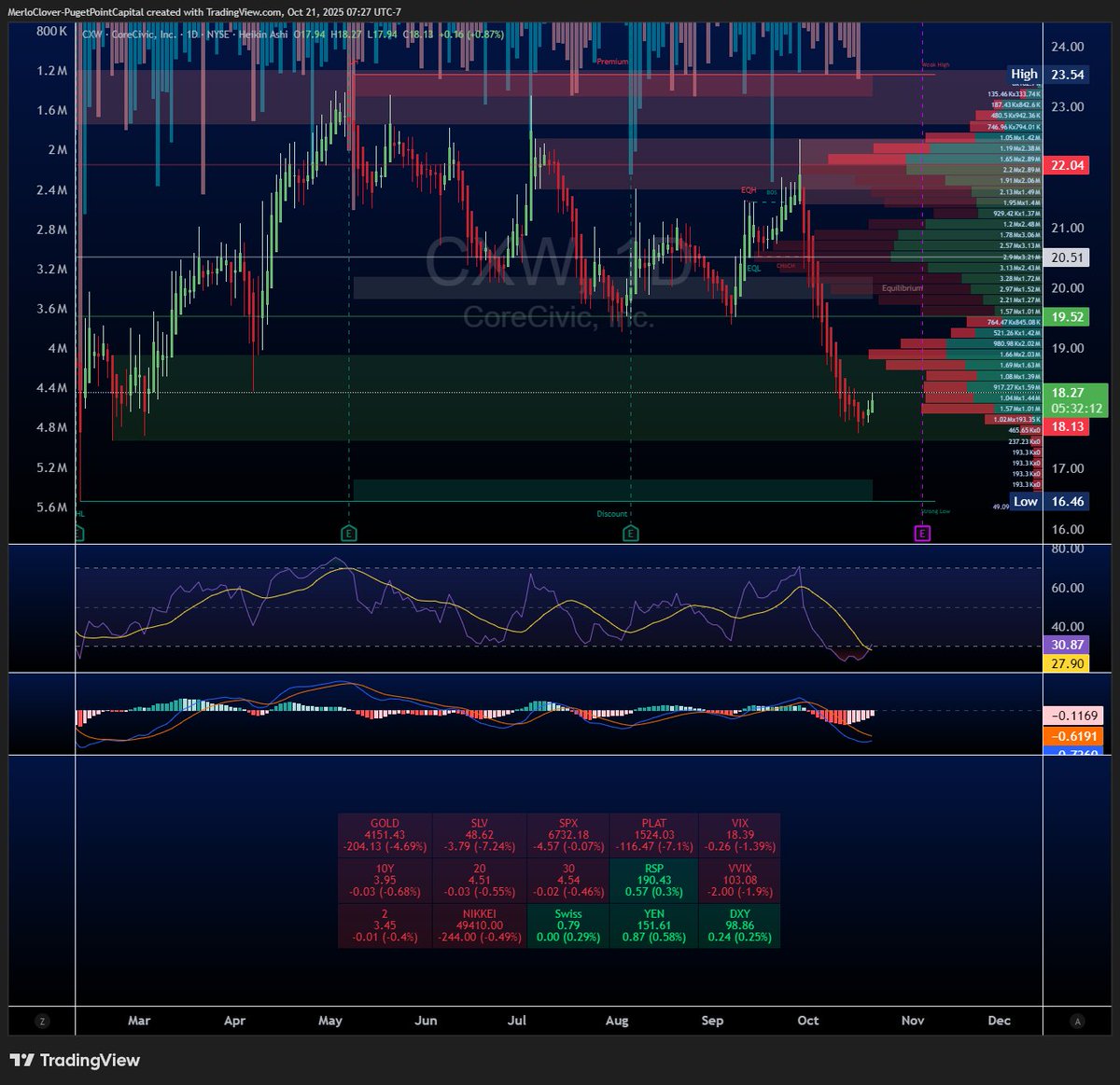Click the 10Y yield cell showing 3.95
Screen dimensions: 1120x1085
385,881
